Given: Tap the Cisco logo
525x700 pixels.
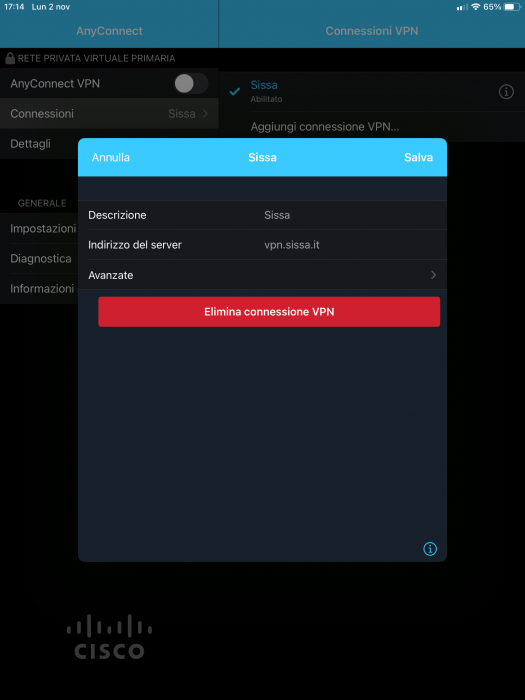Looking at the screenshot, I should (x=110, y=637).
